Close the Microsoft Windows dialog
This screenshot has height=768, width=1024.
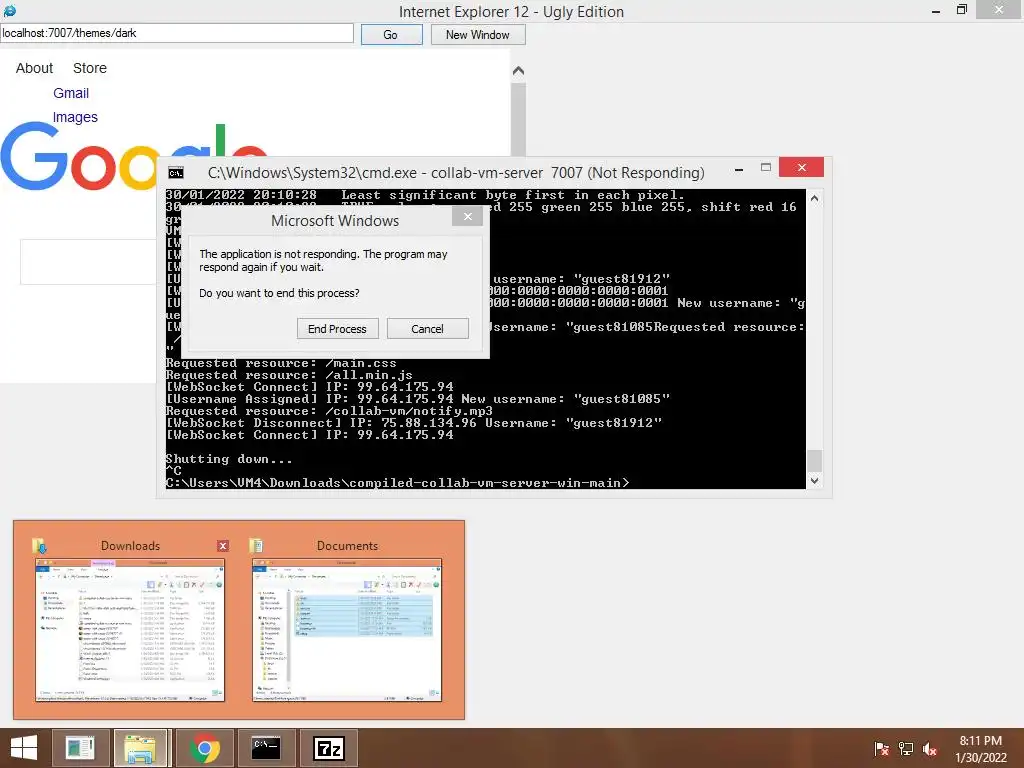pyautogui.click(x=468, y=217)
